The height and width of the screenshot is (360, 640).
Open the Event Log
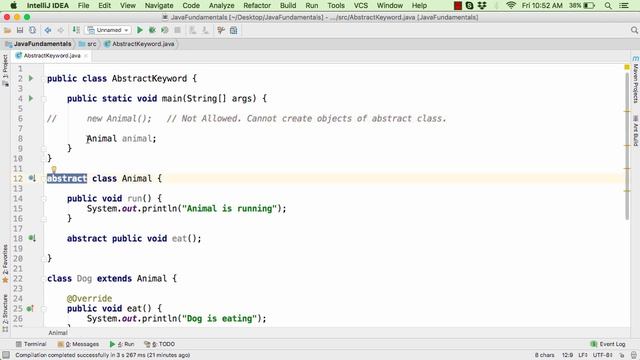[608, 344]
